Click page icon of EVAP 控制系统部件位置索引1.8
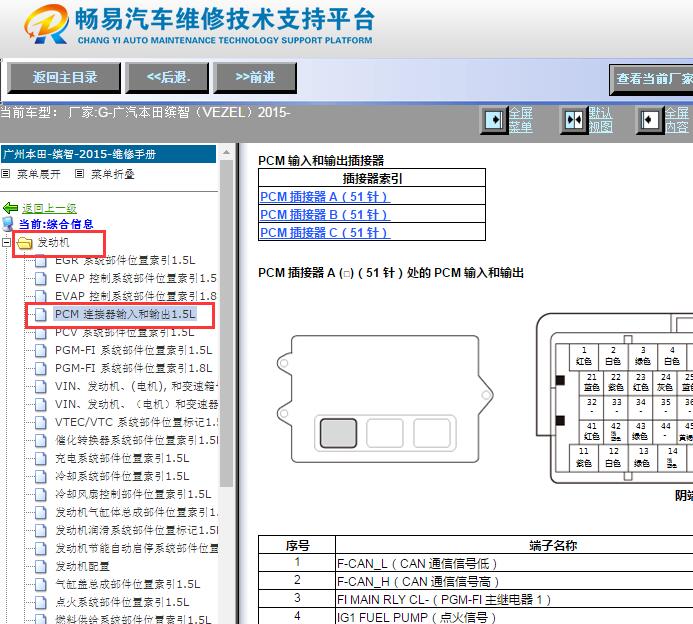Image resolution: width=693 pixels, height=624 pixels. [41, 297]
